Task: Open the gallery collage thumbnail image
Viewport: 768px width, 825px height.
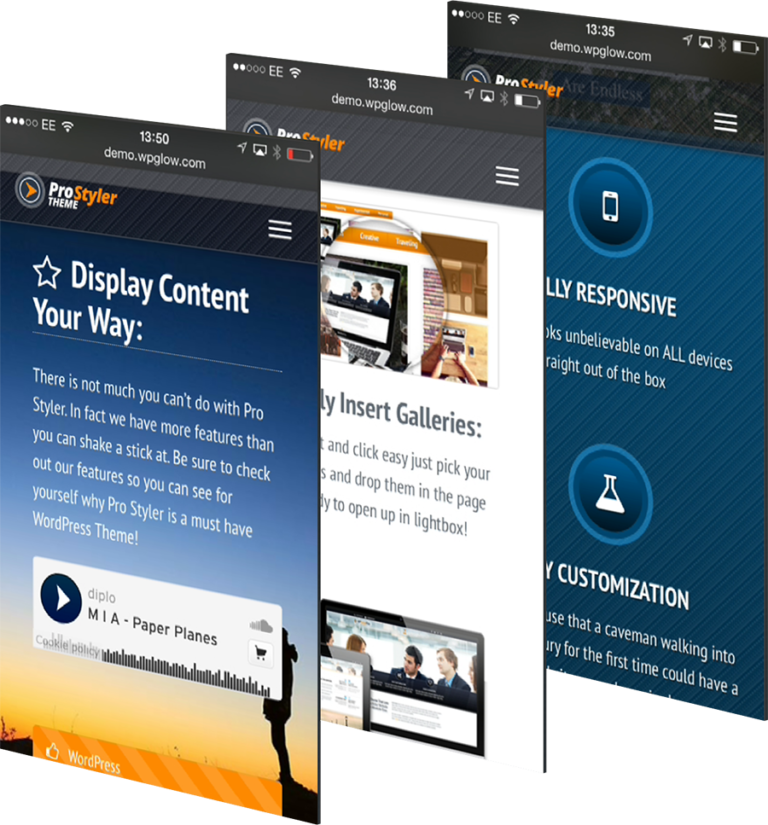Action: [x=409, y=296]
